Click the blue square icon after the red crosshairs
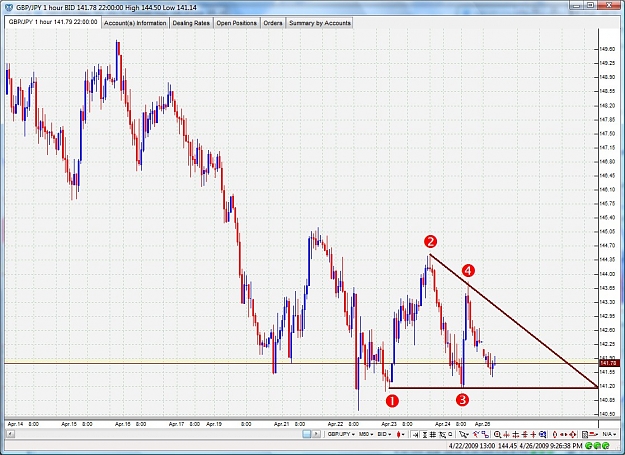The width and height of the screenshot is (625, 455). coord(543,434)
